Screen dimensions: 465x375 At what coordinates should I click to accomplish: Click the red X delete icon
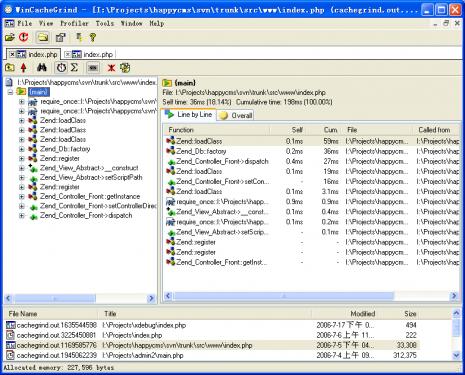111,68
